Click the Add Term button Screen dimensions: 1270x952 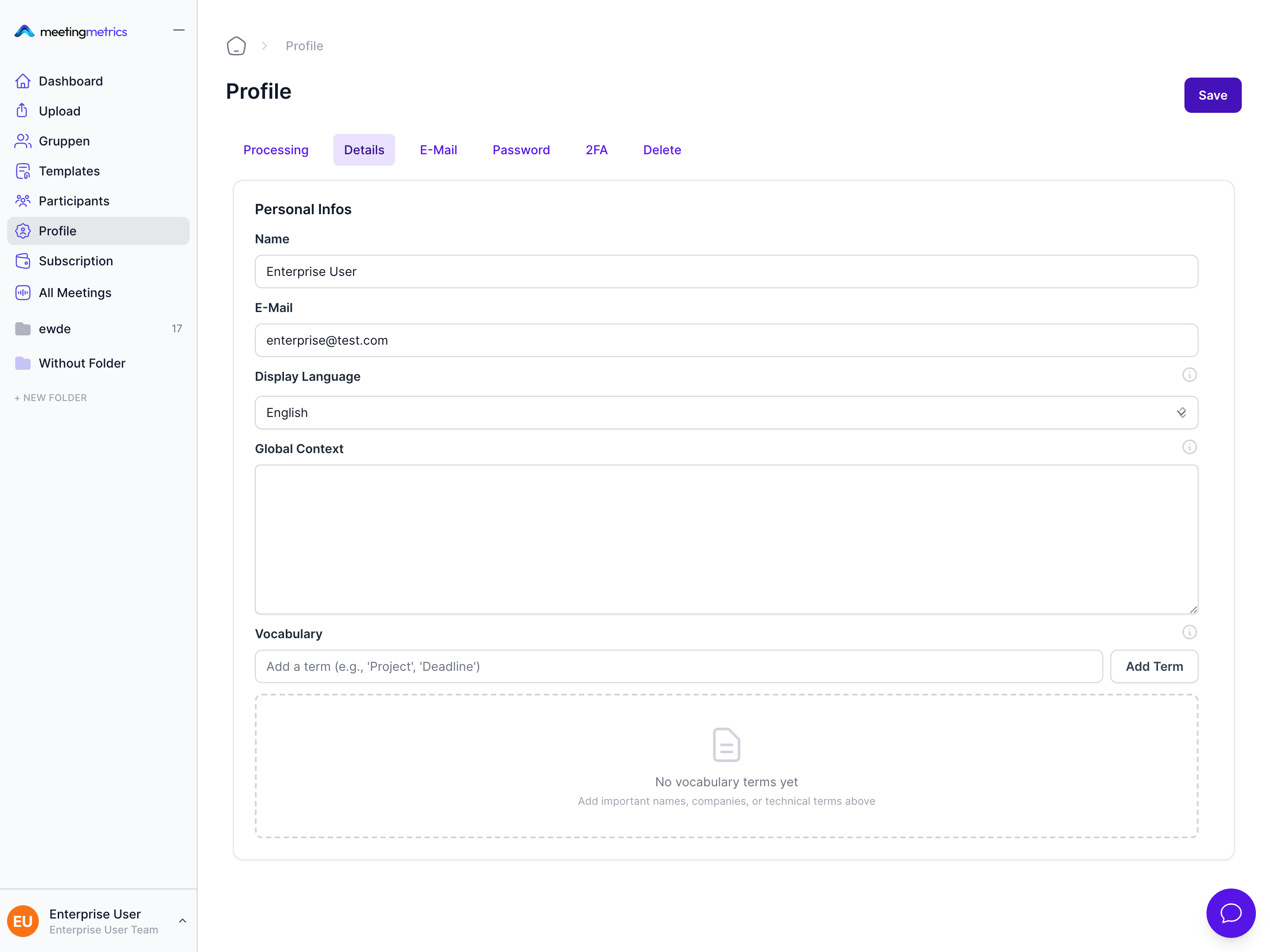click(1154, 666)
